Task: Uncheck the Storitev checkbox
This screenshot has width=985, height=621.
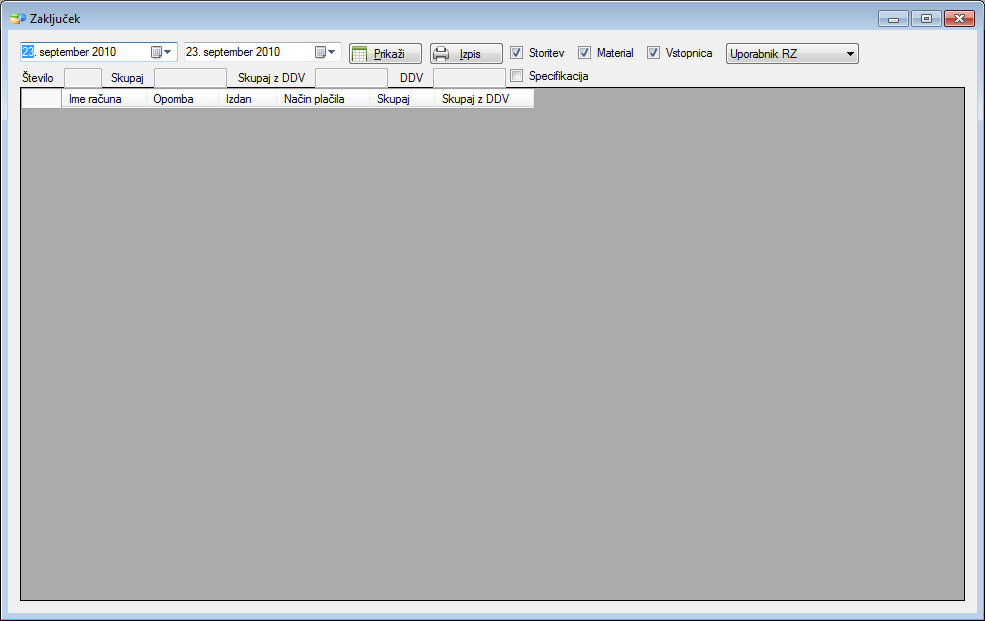Action: pos(517,53)
